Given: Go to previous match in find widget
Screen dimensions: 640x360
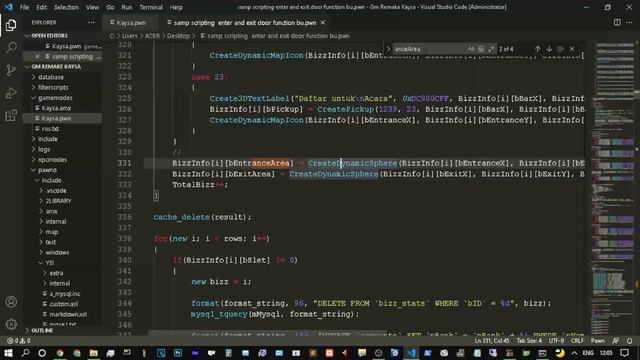Looking at the screenshot, I should coord(538,49).
